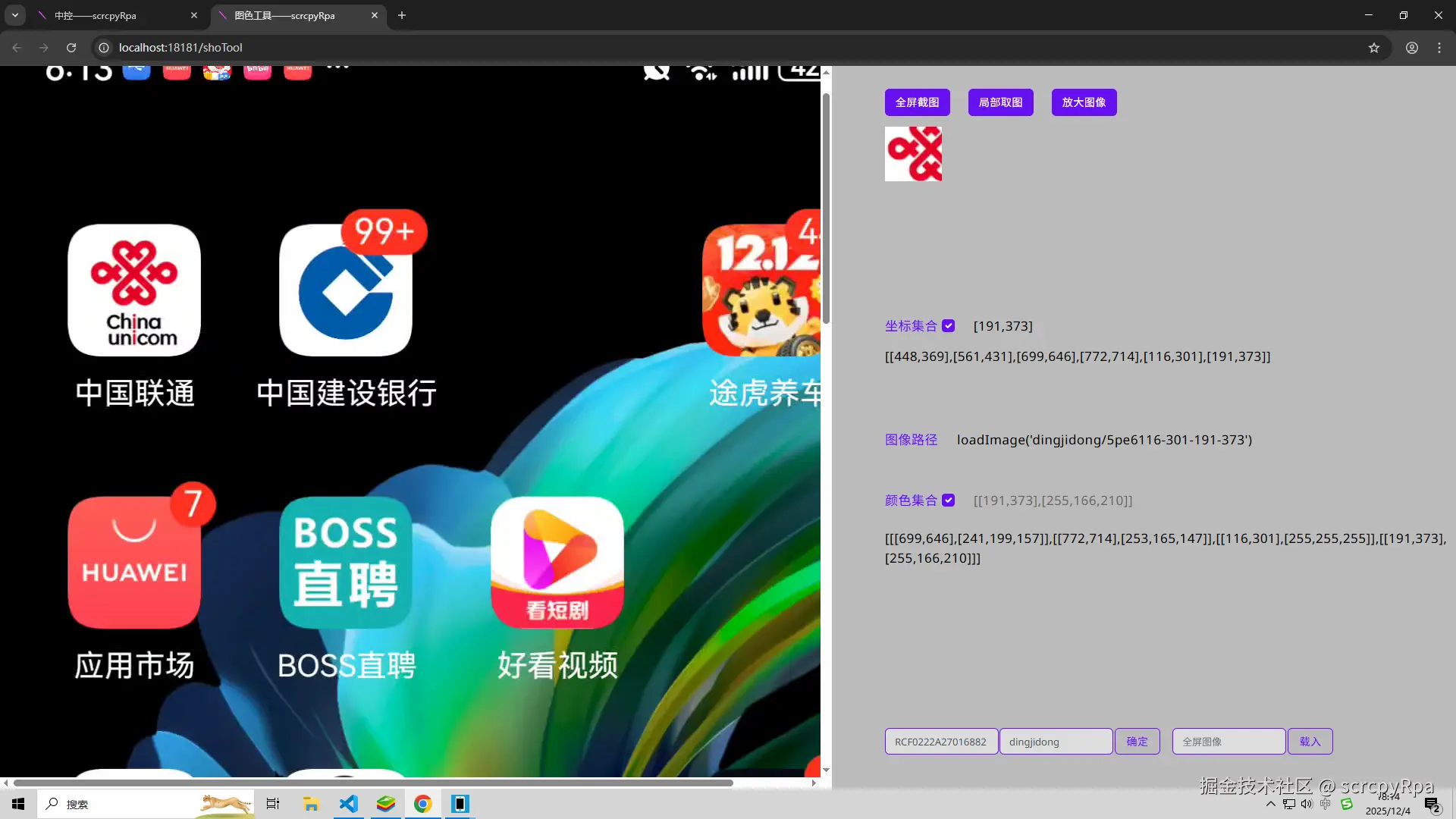Image resolution: width=1456 pixels, height=819 pixels.
Task: Select the 图色工具——scrcpyRpa tab
Action: point(284,15)
